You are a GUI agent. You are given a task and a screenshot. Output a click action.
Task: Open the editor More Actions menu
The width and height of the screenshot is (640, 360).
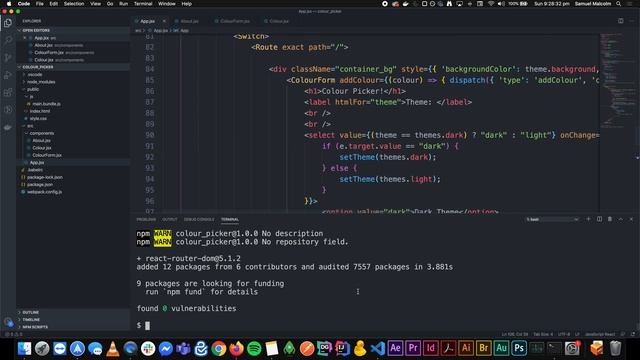click(631, 21)
